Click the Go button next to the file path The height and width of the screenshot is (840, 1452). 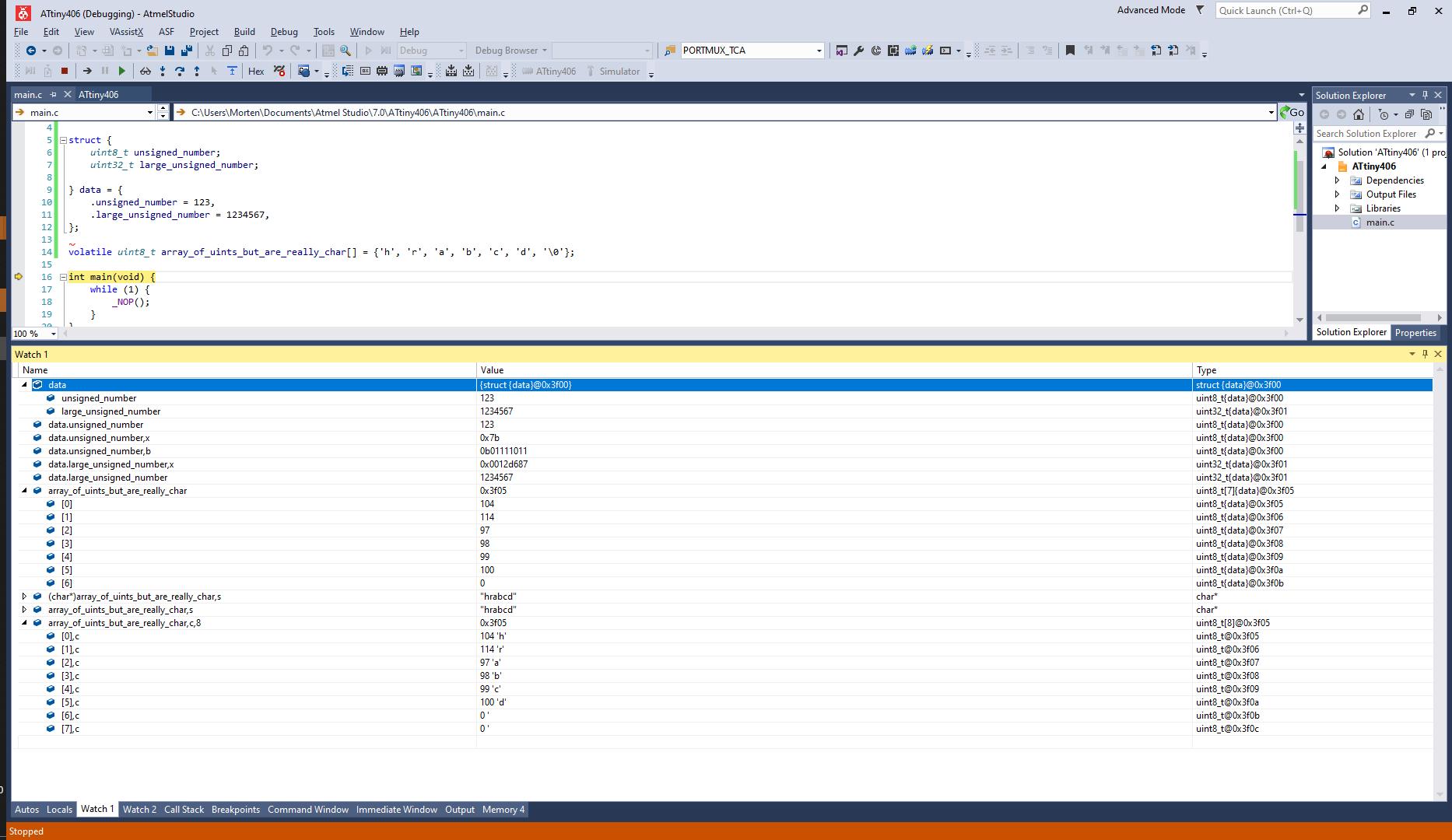1292,112
